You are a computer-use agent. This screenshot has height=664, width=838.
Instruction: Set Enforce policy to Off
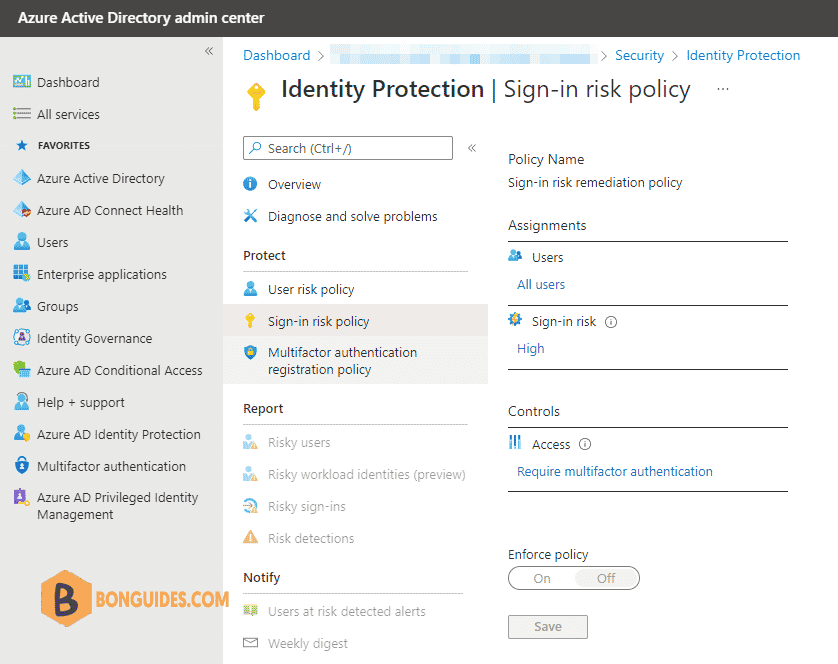pyautogui.click(x=606, y=578)
